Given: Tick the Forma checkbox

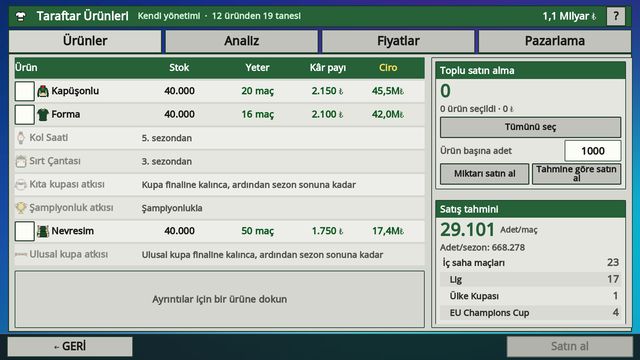Looking at the screenshot, I should [24, 114].
